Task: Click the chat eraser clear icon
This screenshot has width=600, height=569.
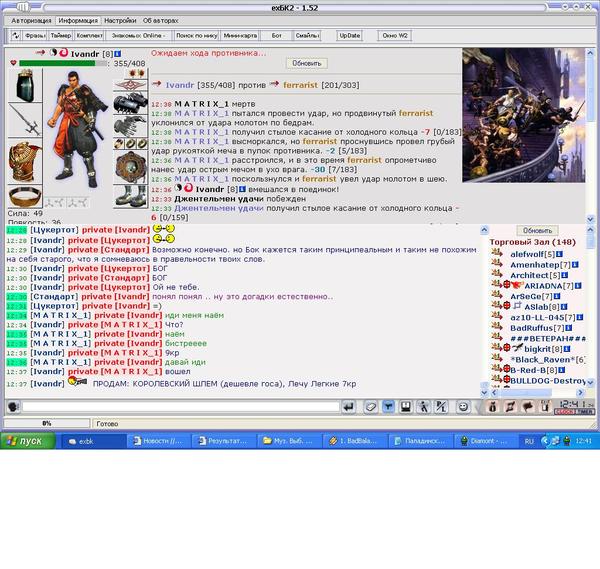Action: tap(370, 406)
